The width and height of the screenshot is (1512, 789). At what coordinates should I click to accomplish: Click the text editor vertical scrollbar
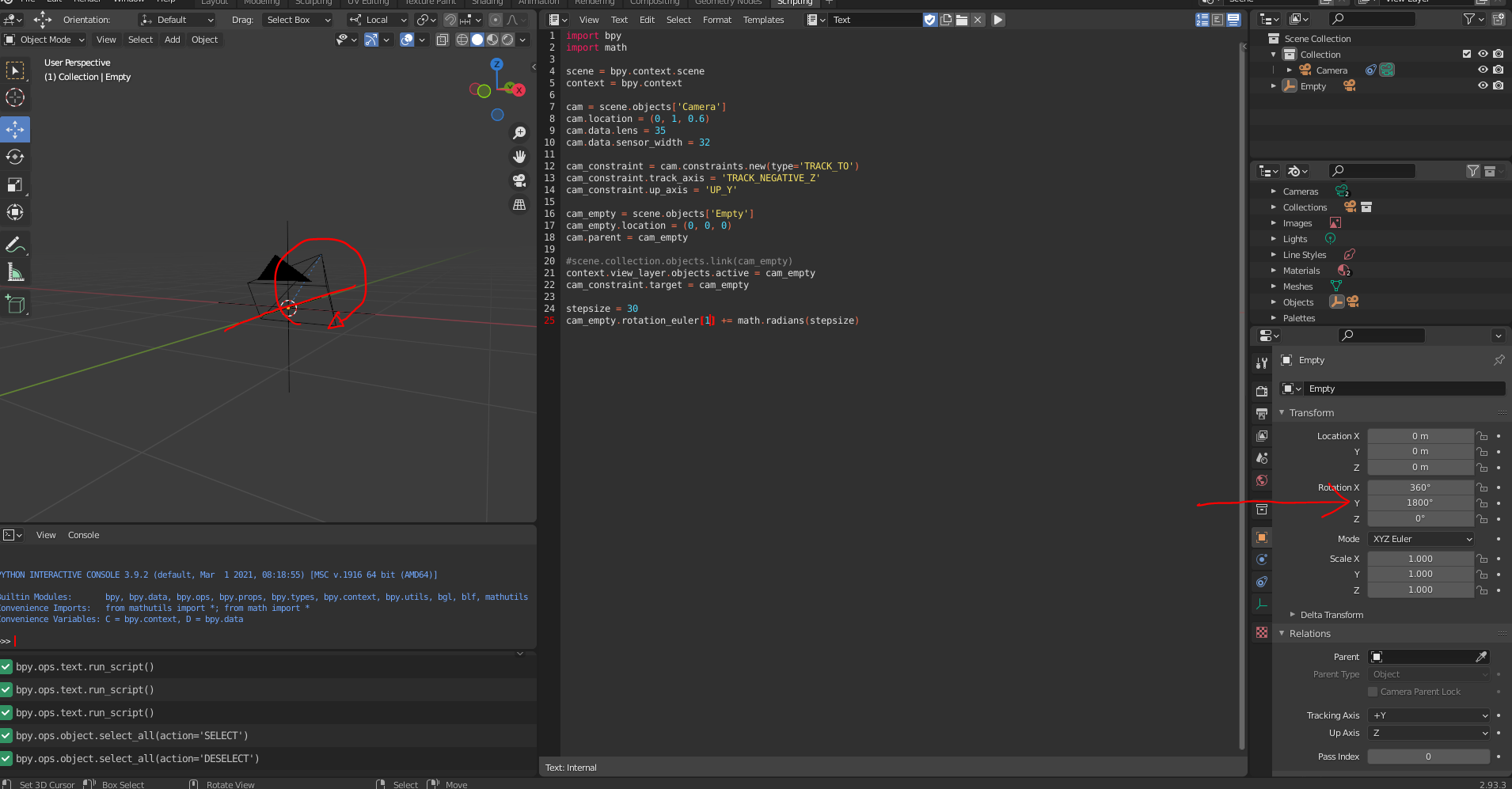click(1242, 396)
